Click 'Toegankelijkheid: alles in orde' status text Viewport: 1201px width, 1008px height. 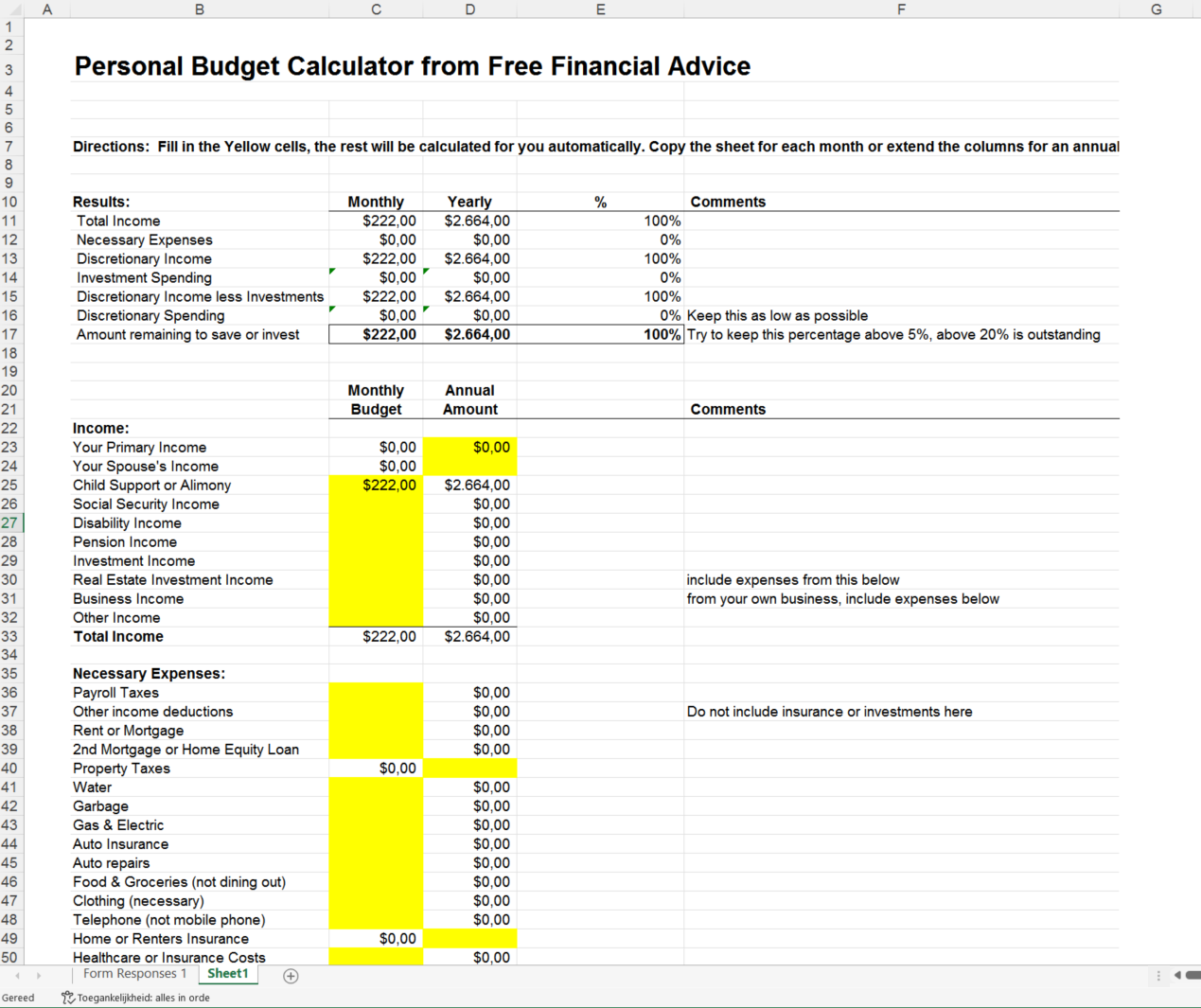point(143,998)
